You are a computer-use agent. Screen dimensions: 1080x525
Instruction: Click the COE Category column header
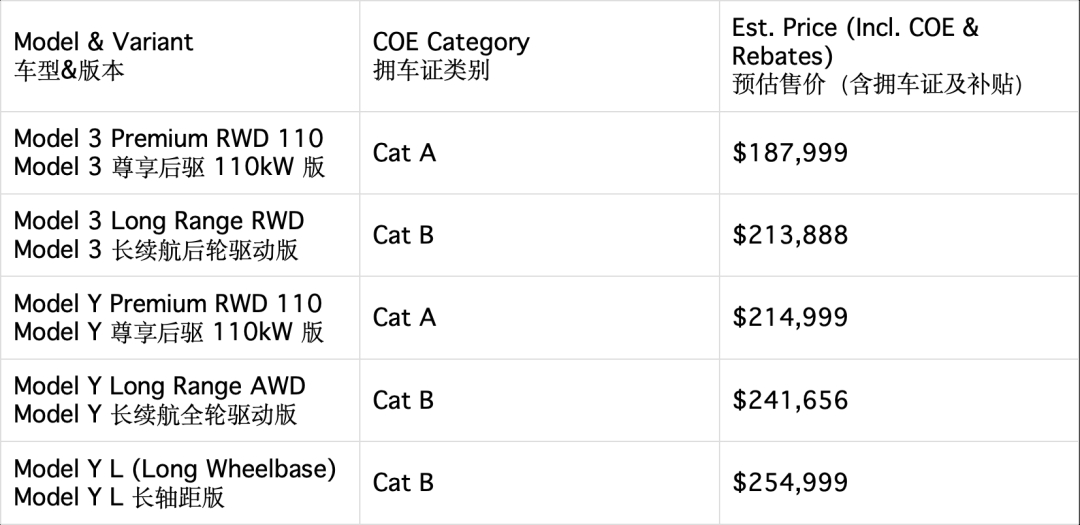click(451, 43)
